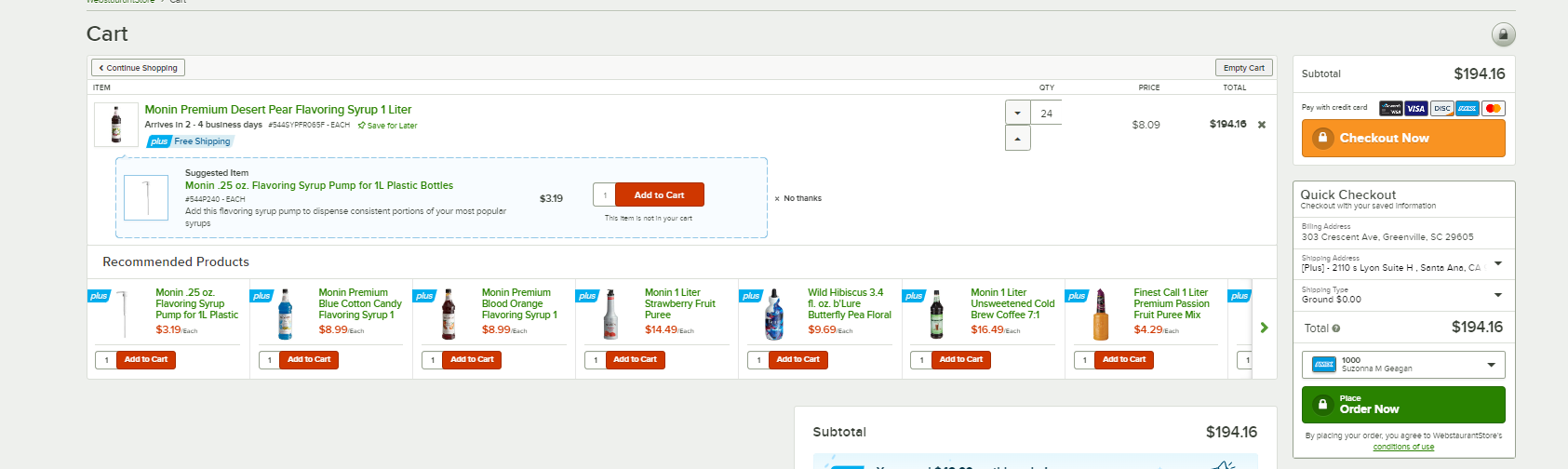Add Cold Brew Coffee concentrate to cart

pyautogui.click(x=961, y=359)
